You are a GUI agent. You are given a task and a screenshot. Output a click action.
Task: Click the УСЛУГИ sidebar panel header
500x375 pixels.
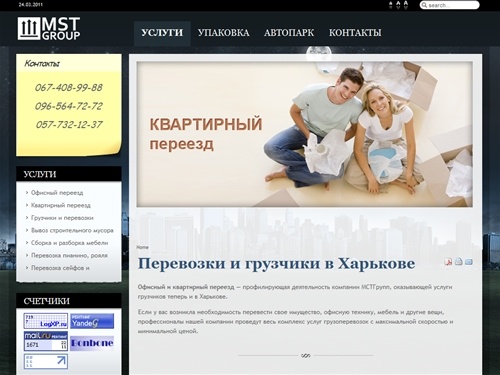pos(69,174)
